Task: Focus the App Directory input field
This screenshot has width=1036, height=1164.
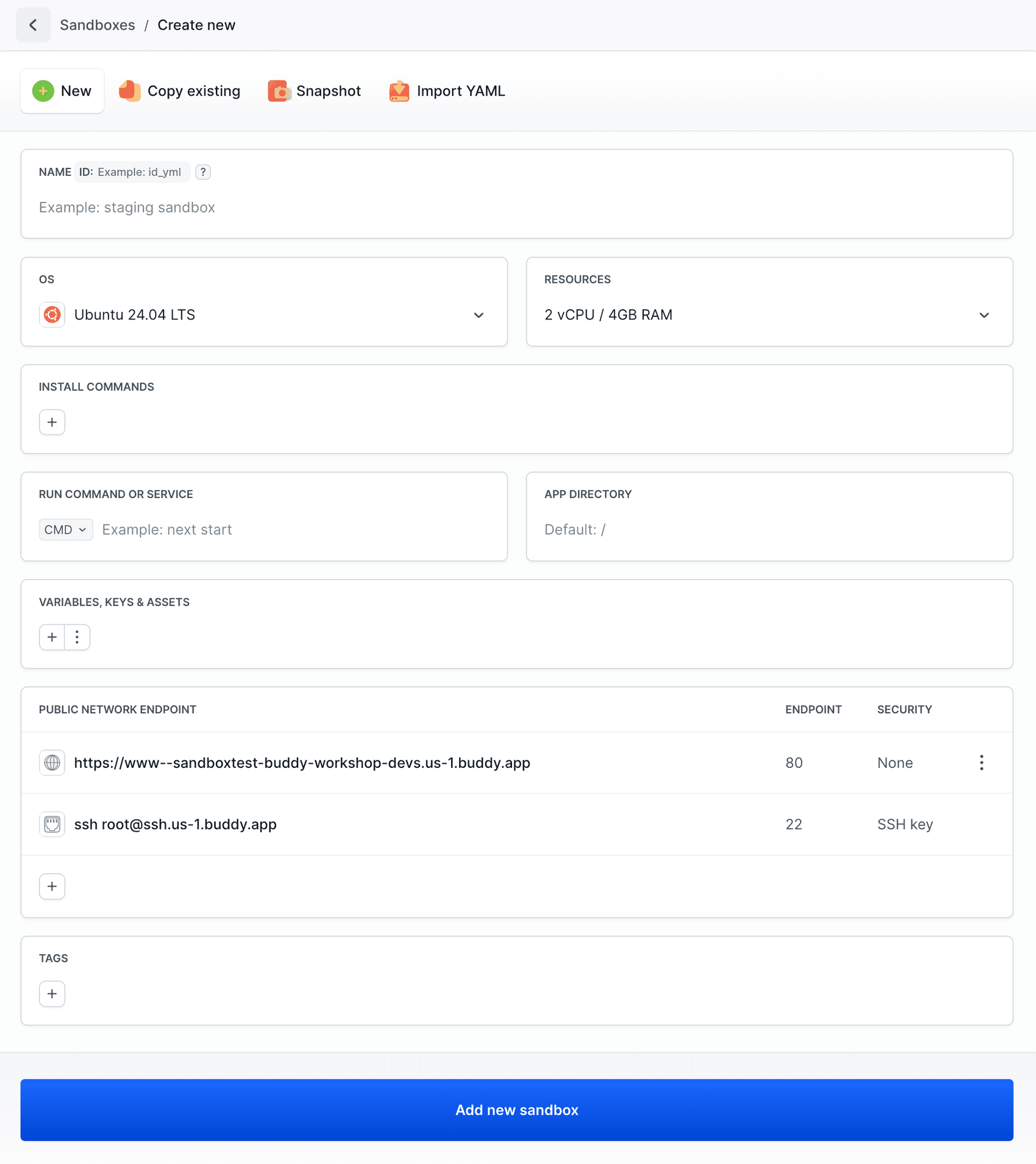Action: (769, 529)
